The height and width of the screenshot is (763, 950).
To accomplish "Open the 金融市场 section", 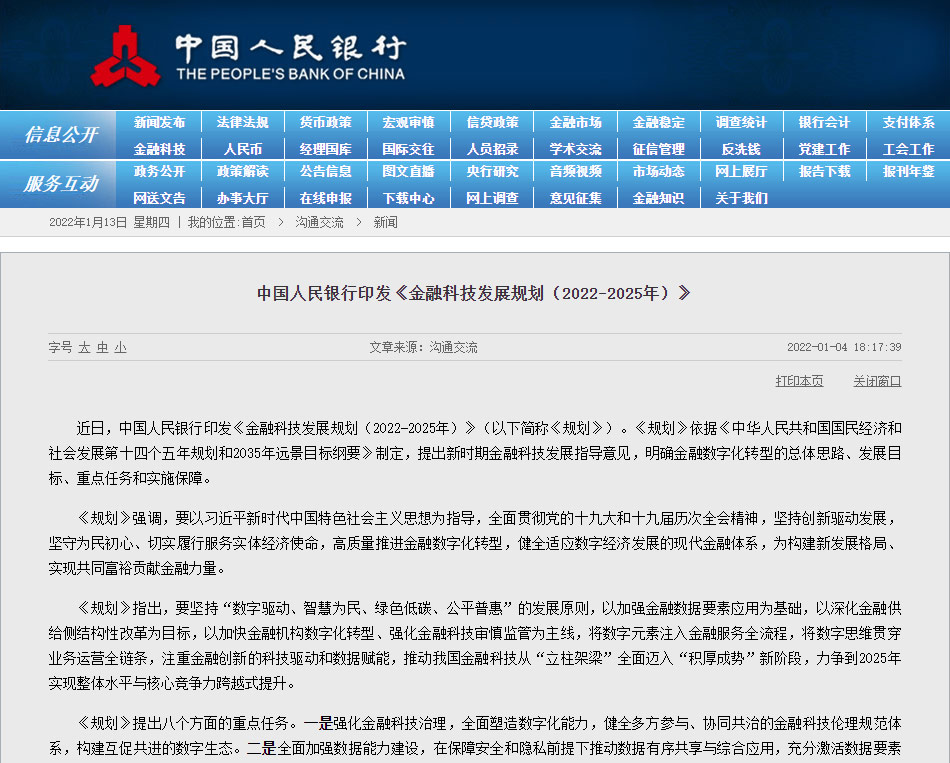I will (x=575, y=122).
